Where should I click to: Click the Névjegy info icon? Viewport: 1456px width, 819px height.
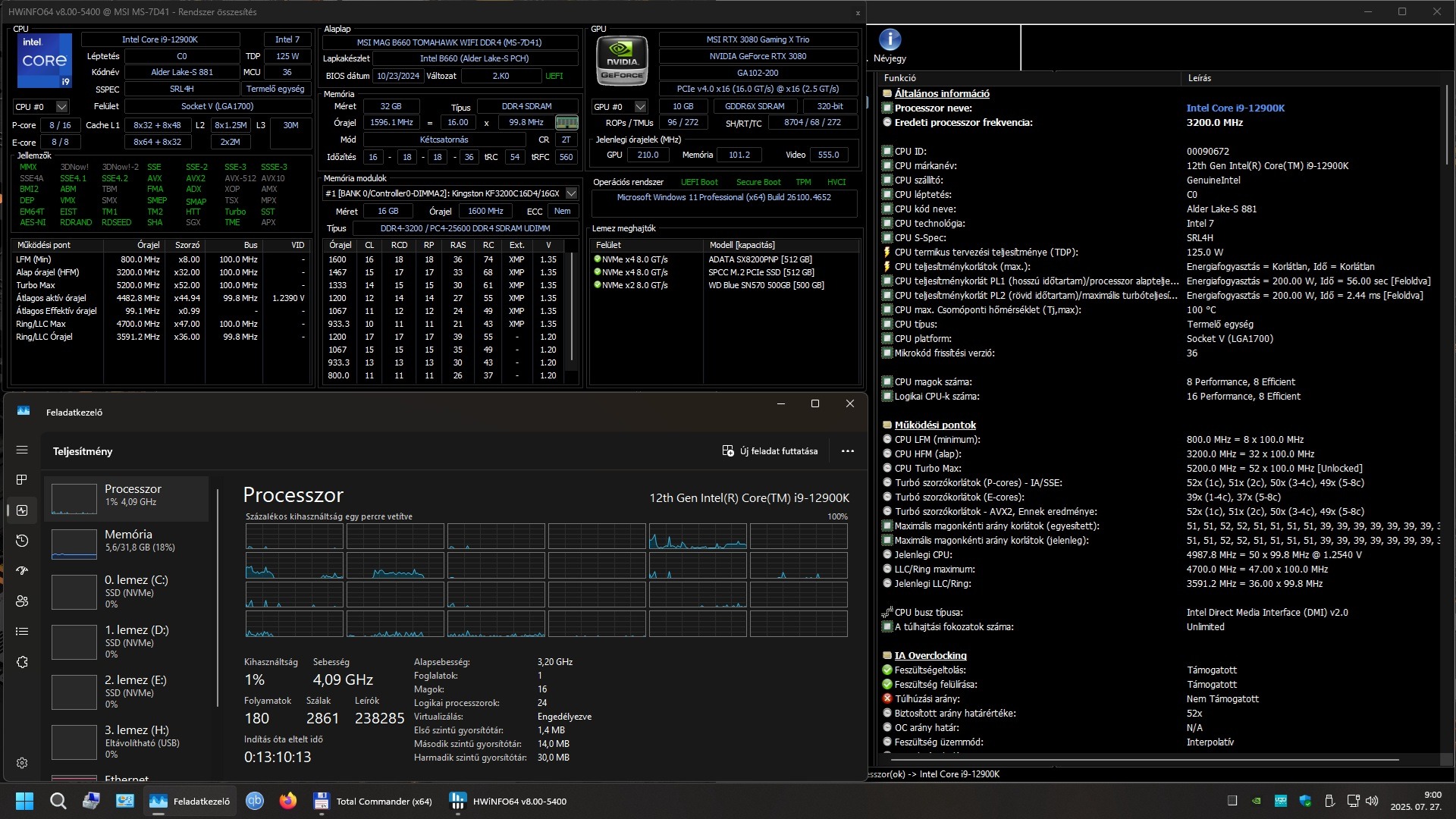pos(890,40)
